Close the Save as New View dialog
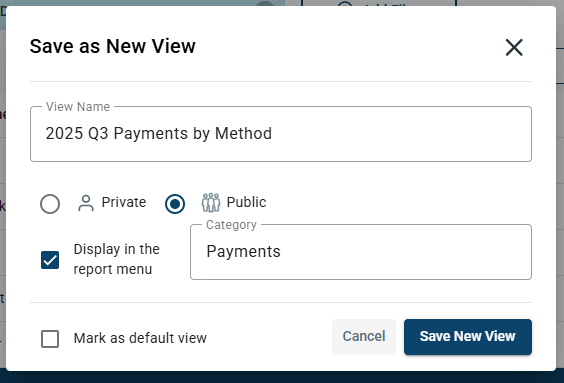 (x=514, y=47)
